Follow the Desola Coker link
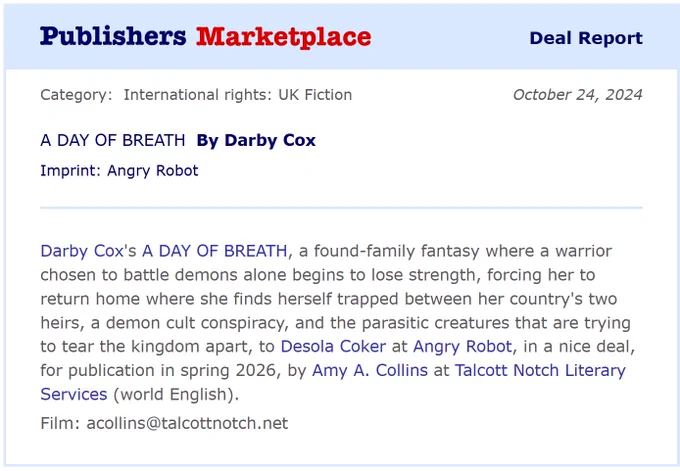 tap(333, 347)
